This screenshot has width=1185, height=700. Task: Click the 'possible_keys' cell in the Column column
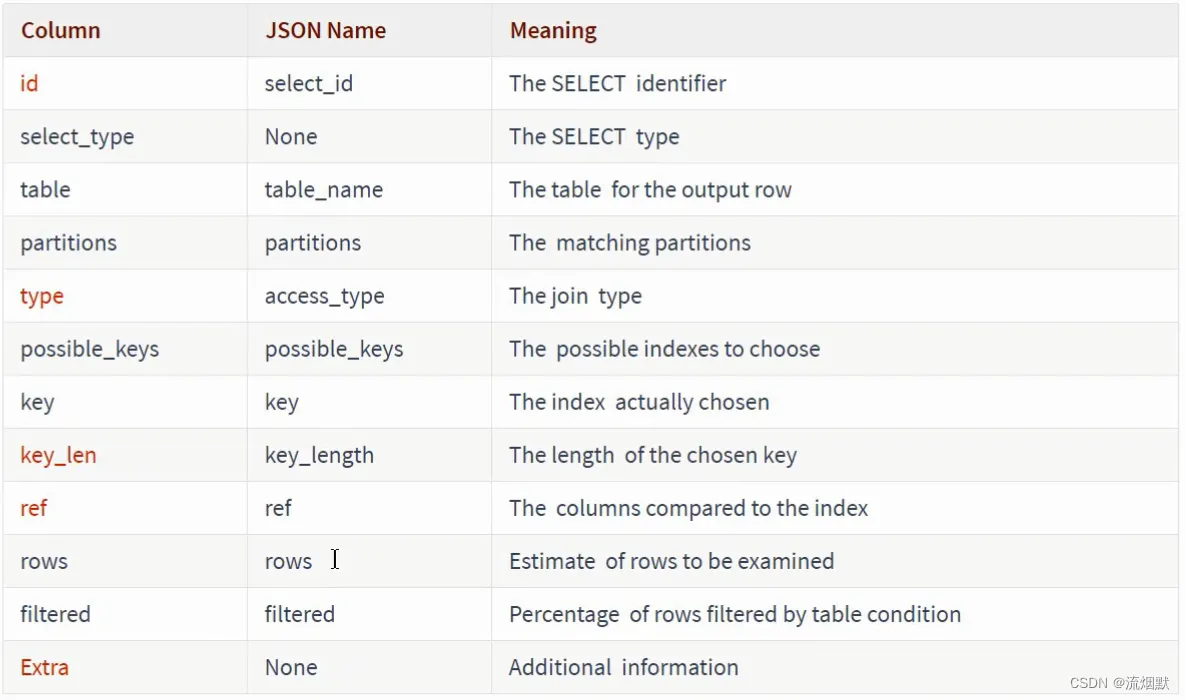pos(89,350)
